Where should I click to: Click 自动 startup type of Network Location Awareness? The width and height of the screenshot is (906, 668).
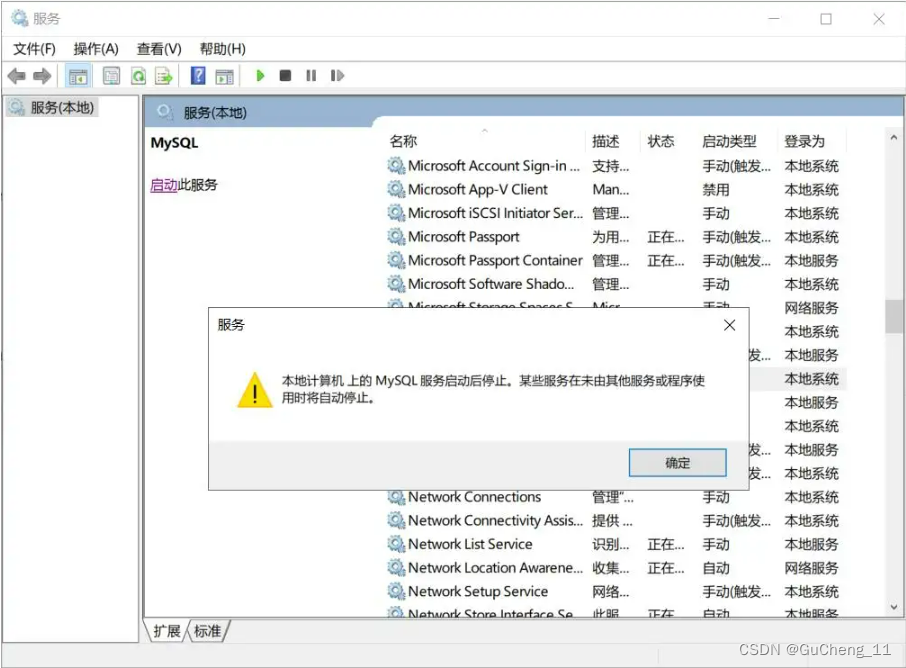tap(716, 568)
